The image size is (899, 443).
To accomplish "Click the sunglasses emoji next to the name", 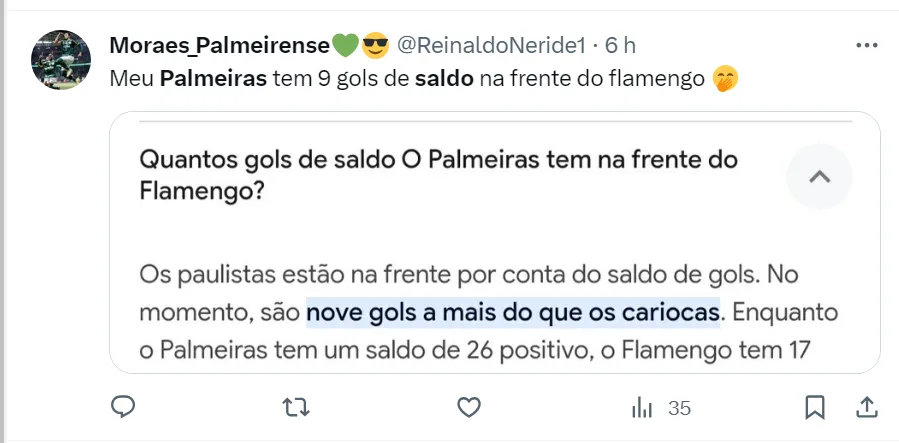I will [x=374, y=45].
